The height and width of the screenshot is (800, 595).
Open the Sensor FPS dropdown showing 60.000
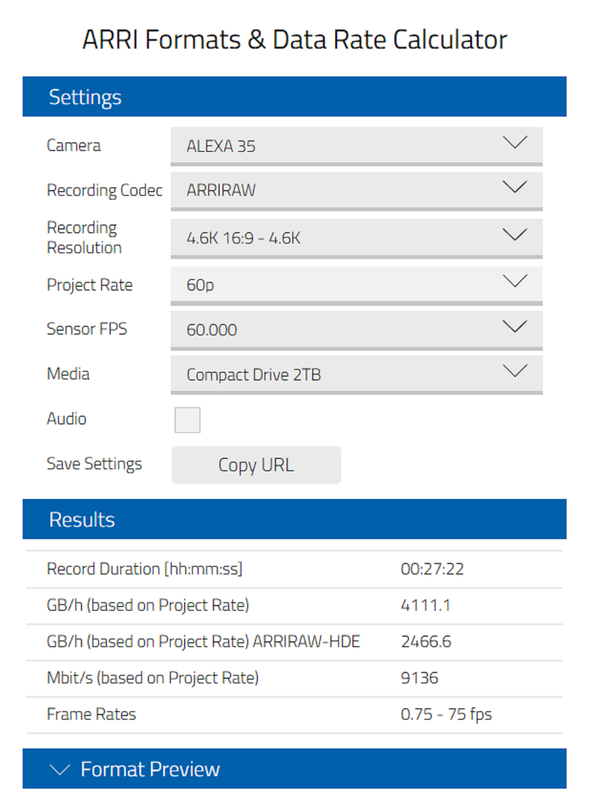click(x=356, y=330)
